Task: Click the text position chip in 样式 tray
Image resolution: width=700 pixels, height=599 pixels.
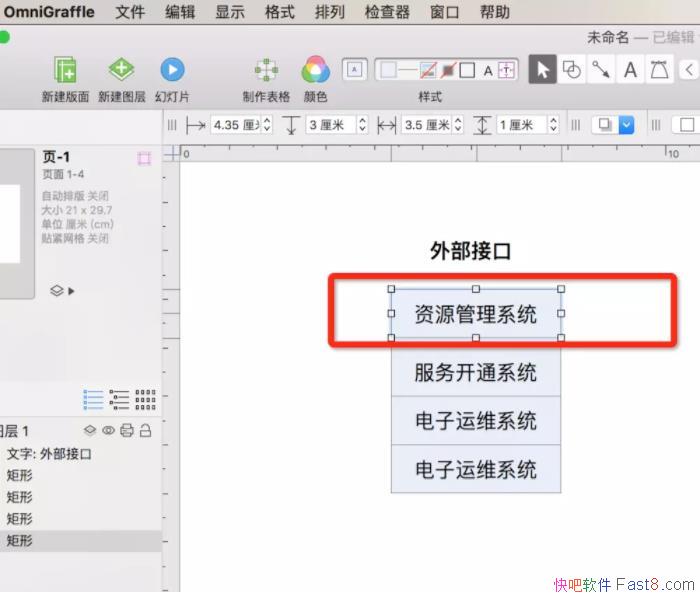Action: point(507,70)
